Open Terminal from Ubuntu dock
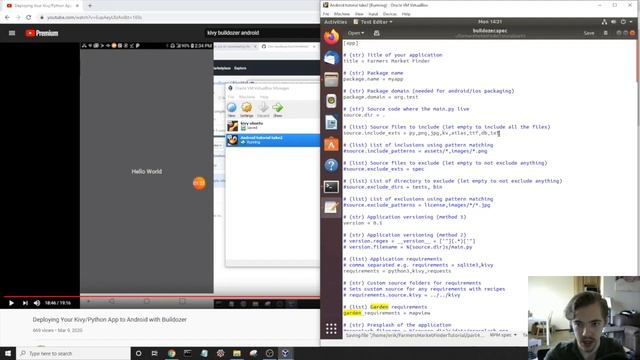Screen dimensions: 640x360 point(331,187)
